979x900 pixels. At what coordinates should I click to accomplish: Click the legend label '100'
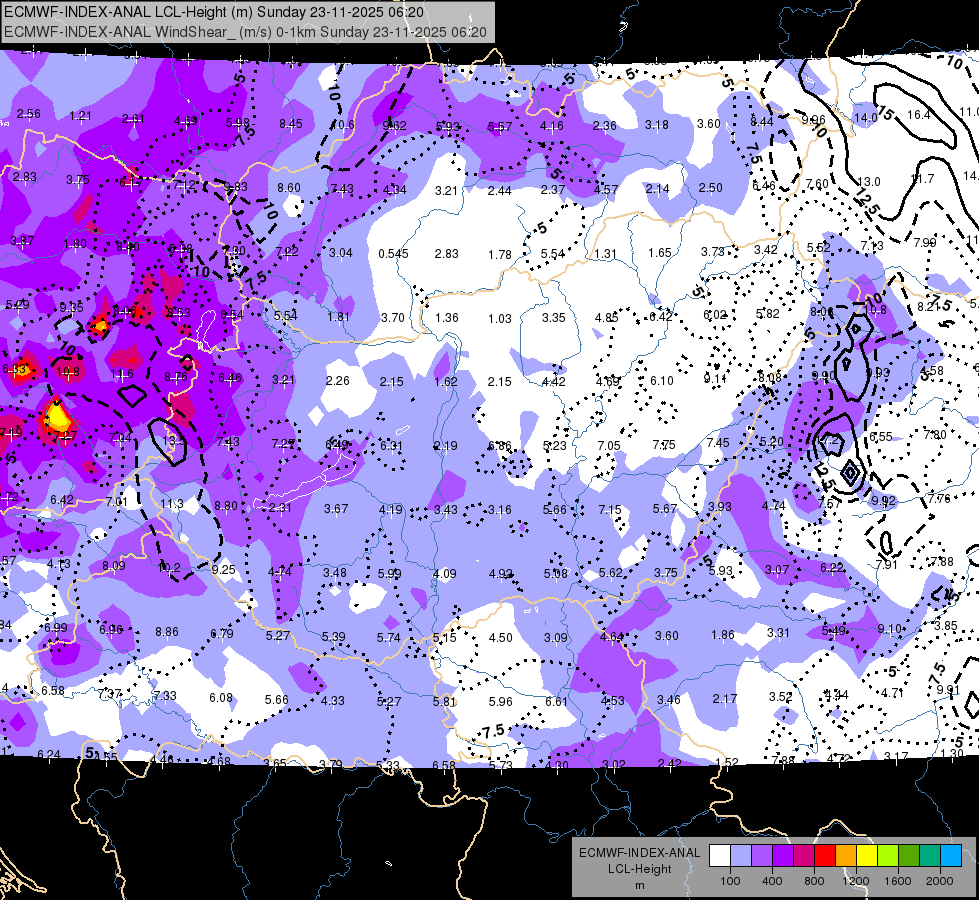pos(730,881)
